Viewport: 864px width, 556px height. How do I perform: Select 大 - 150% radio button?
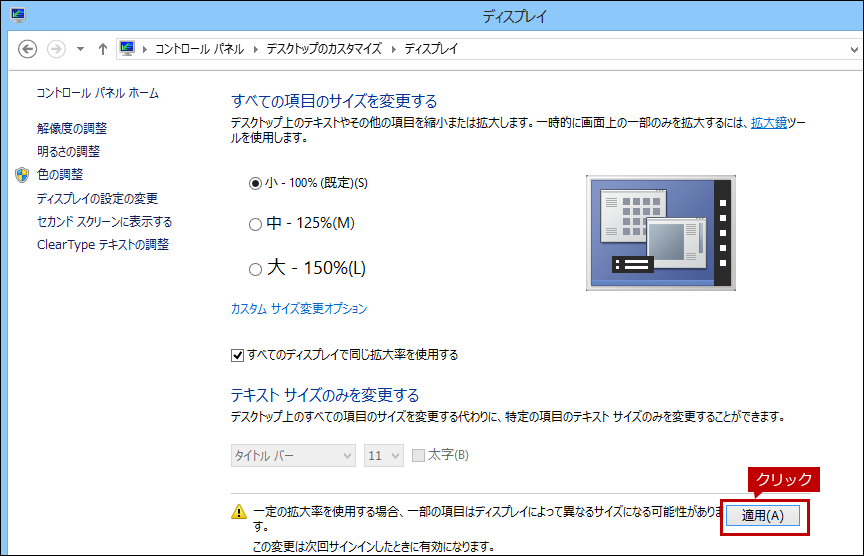click(x=255, y=269)
